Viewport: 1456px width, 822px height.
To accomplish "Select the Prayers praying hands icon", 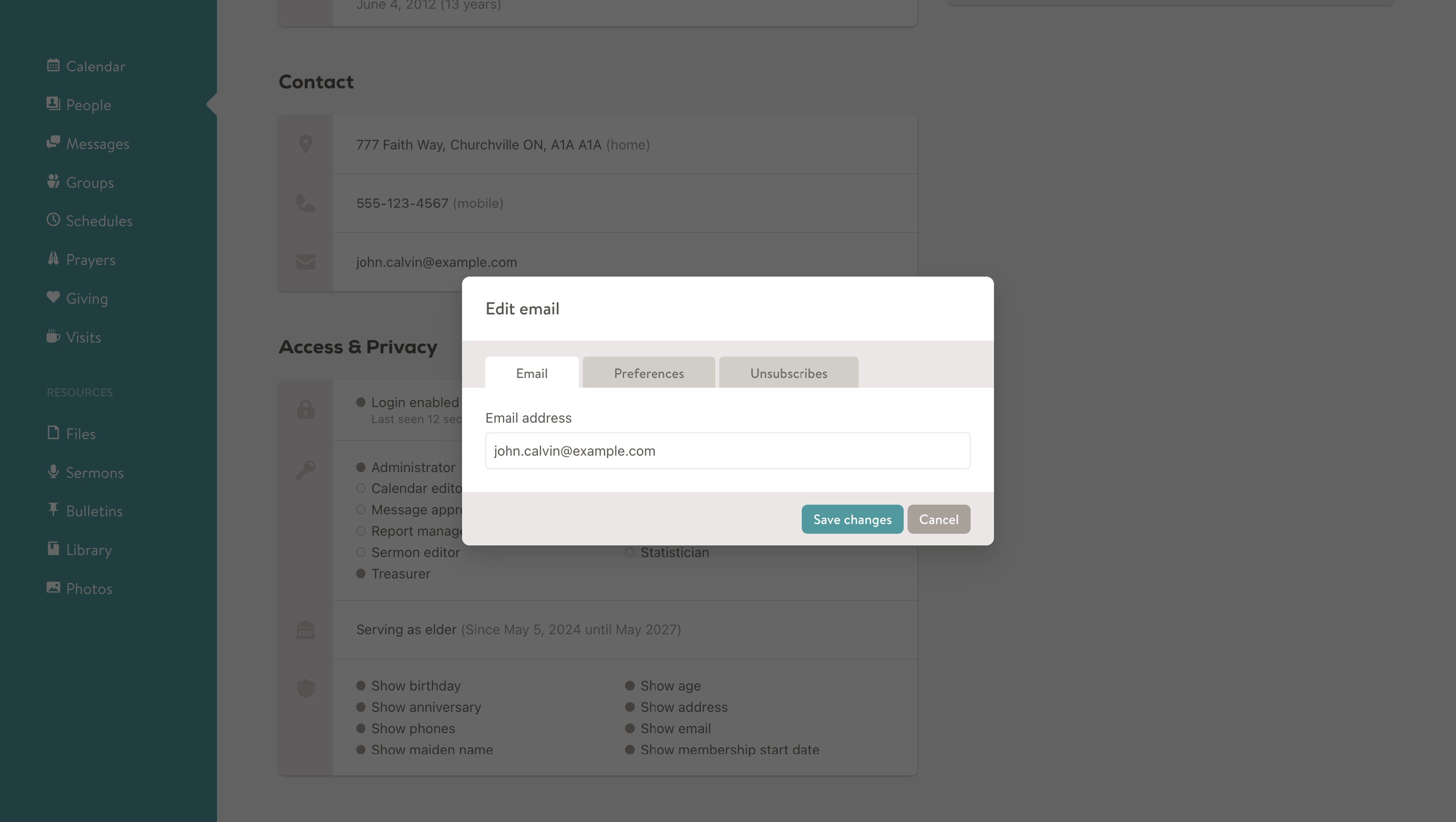I will click(x=53, y=259).
